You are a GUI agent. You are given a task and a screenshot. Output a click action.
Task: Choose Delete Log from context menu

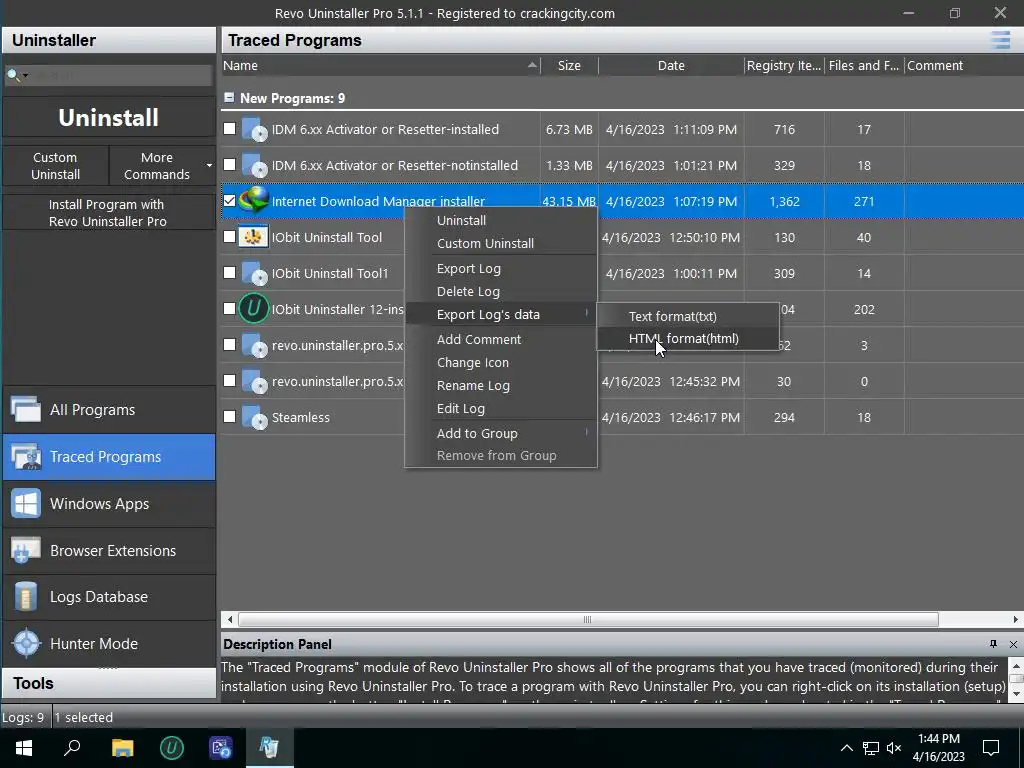coord(501,292)
